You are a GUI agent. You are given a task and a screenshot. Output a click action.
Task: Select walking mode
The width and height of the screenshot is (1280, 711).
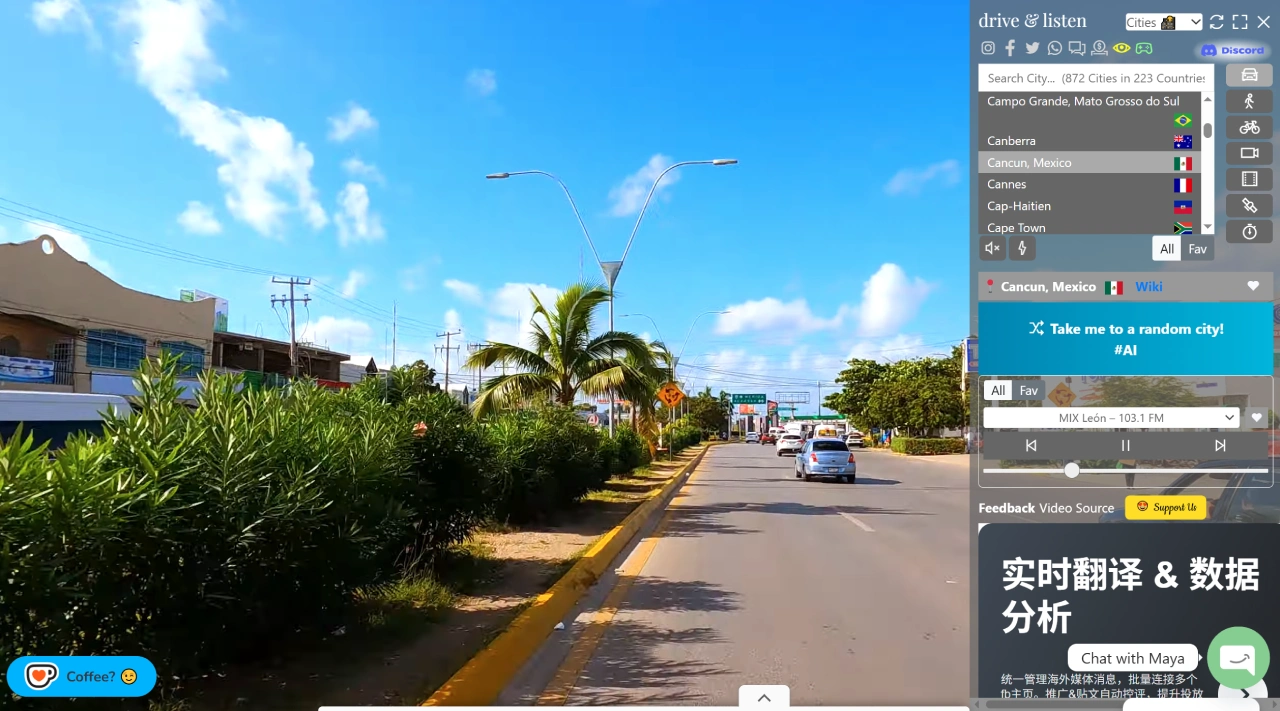click(1249, 101)
